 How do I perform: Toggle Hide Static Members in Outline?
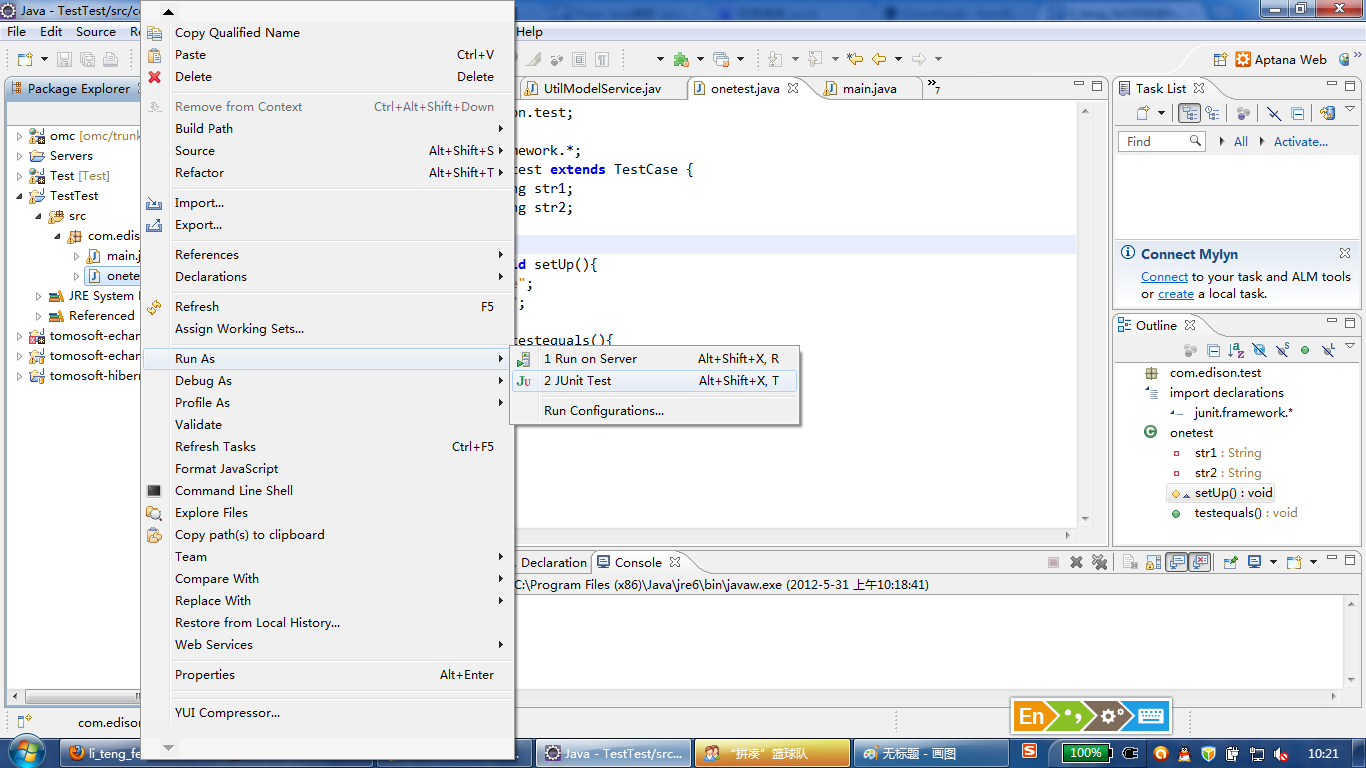tap(1282, 351)
